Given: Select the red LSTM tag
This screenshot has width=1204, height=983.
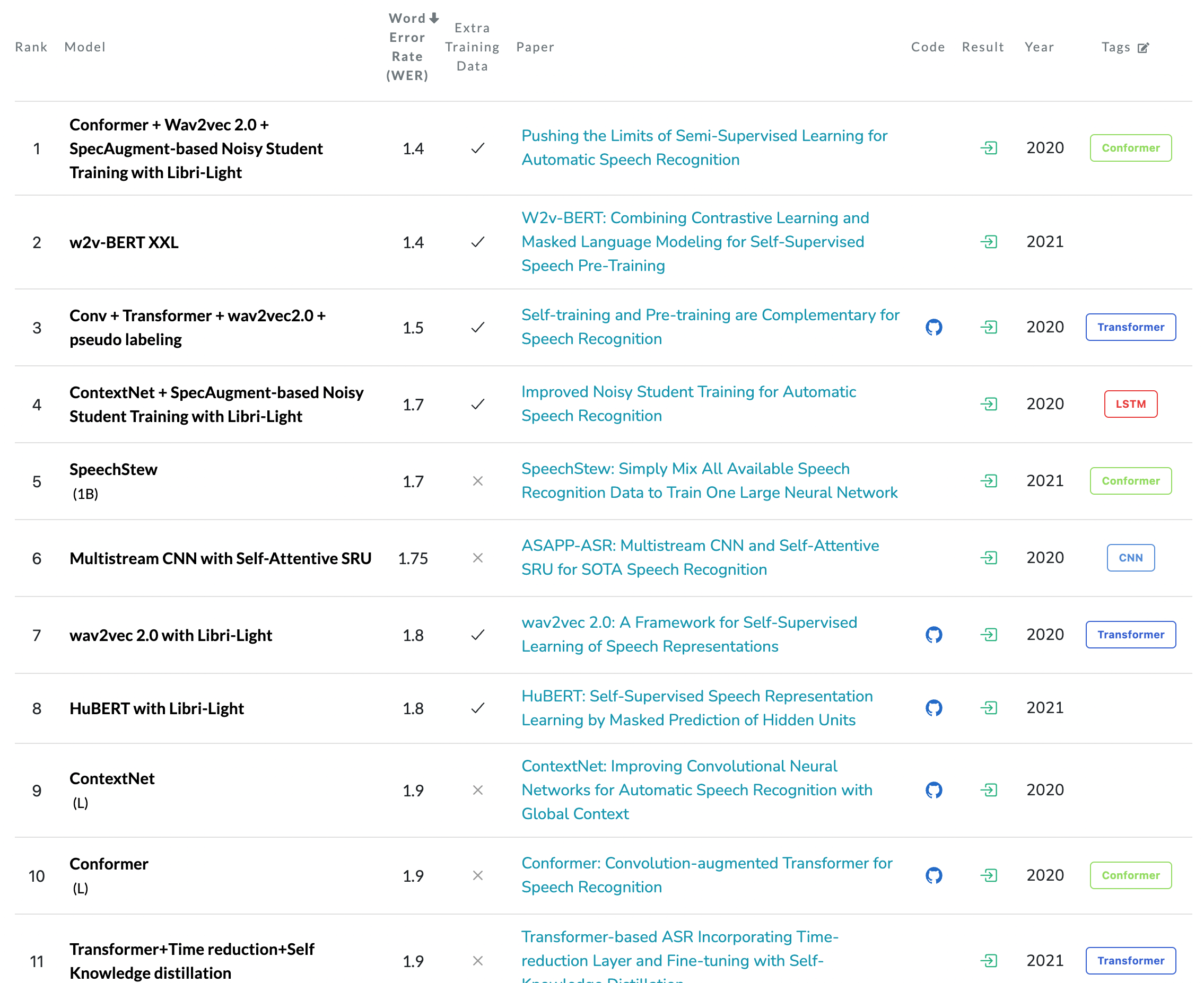Looking at the screenshot, I should [x=1130, y=405].
